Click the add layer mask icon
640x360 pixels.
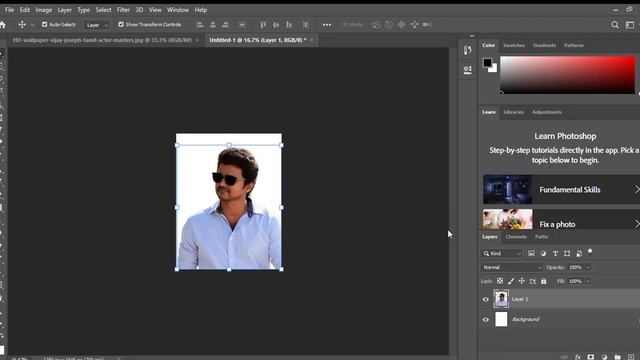tap(591, 357)
